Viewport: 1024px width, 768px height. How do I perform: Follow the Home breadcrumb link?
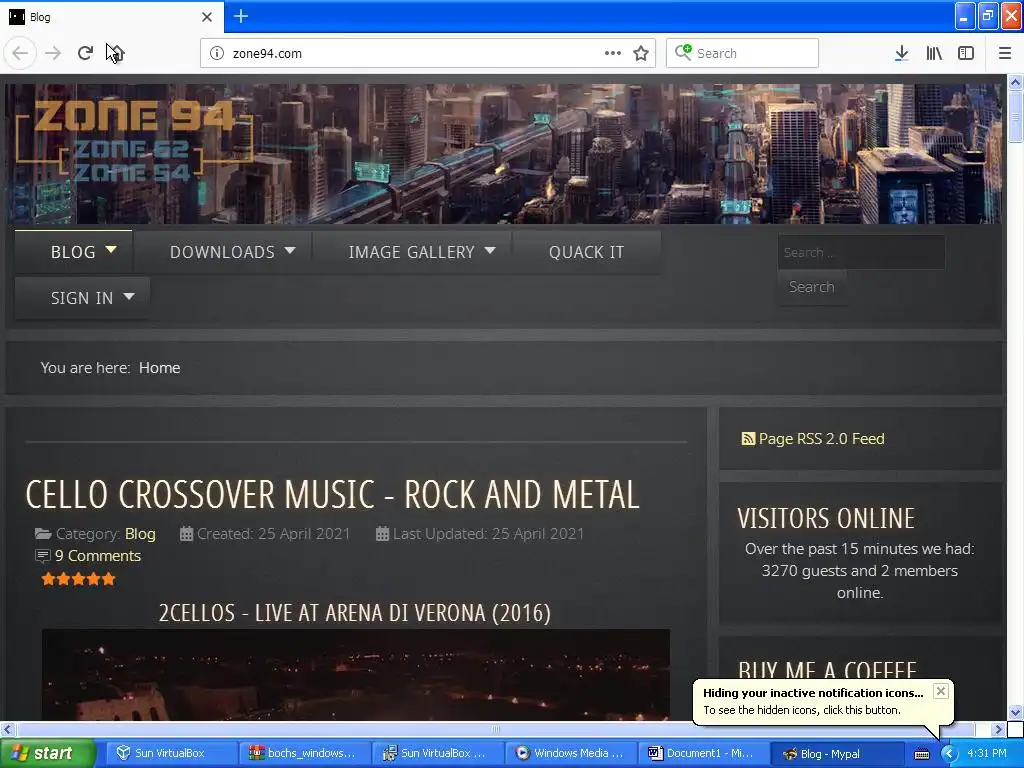[x=159, y=368]
